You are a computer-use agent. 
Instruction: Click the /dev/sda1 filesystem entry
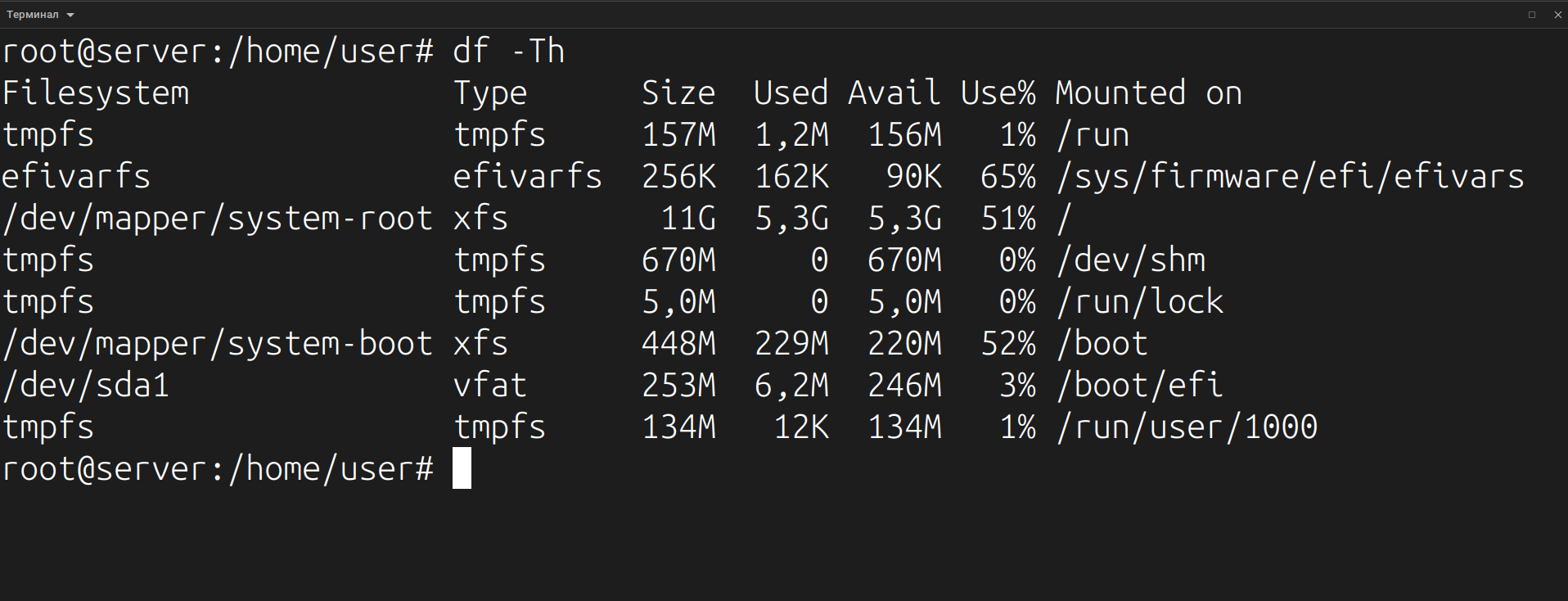coord(86,386)
